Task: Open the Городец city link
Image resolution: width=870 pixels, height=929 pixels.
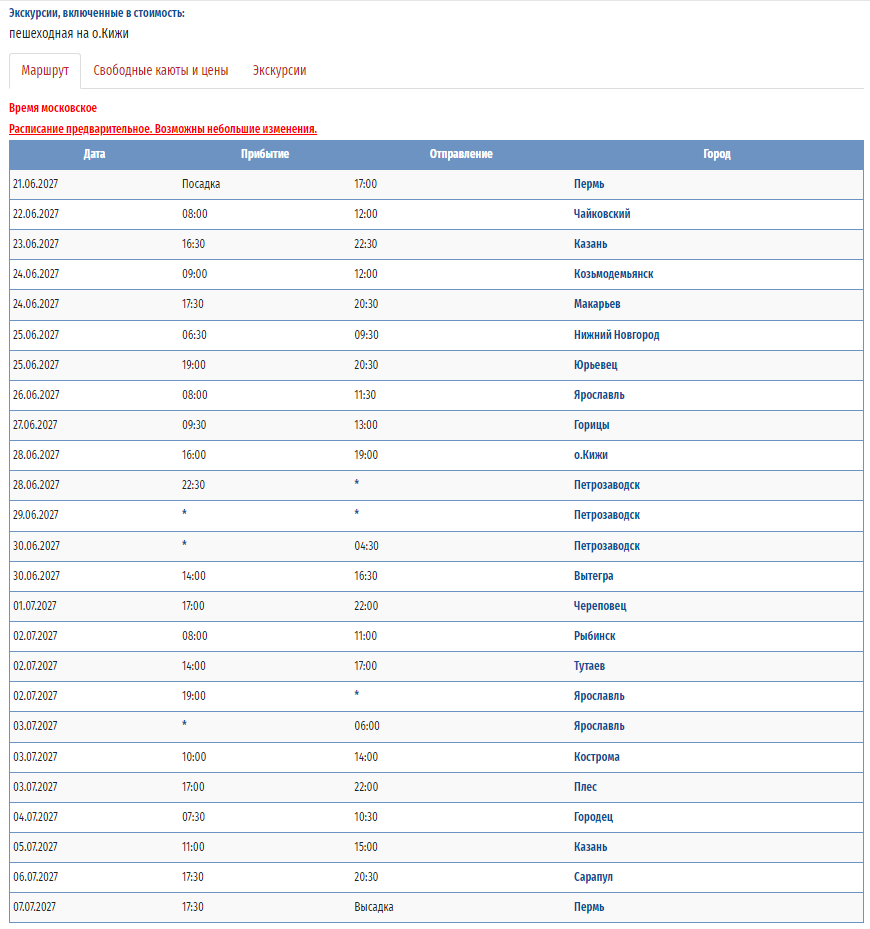Action: (x=593, y=817)
